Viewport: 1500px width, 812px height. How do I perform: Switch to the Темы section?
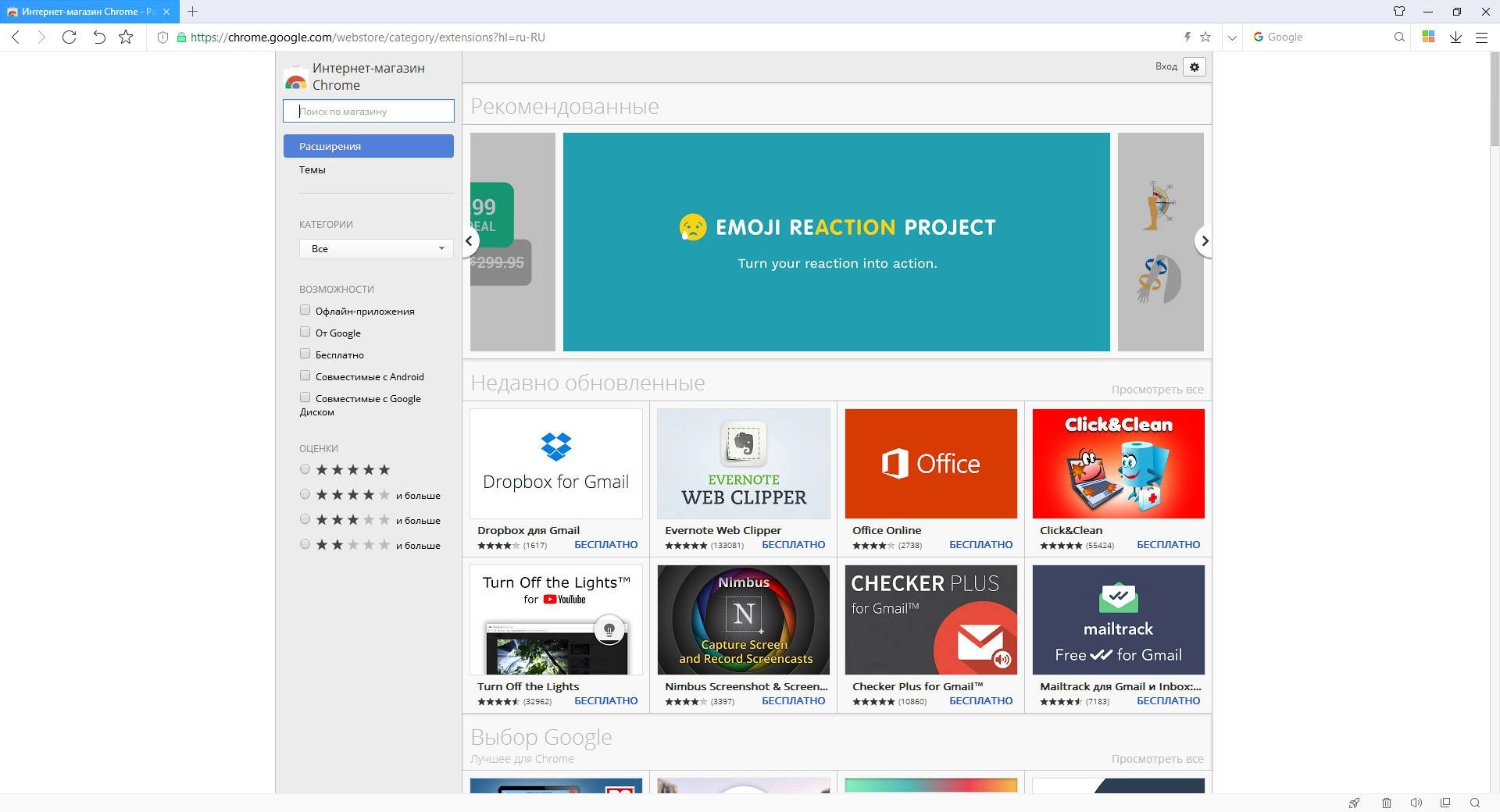click(x=312, y=169)
